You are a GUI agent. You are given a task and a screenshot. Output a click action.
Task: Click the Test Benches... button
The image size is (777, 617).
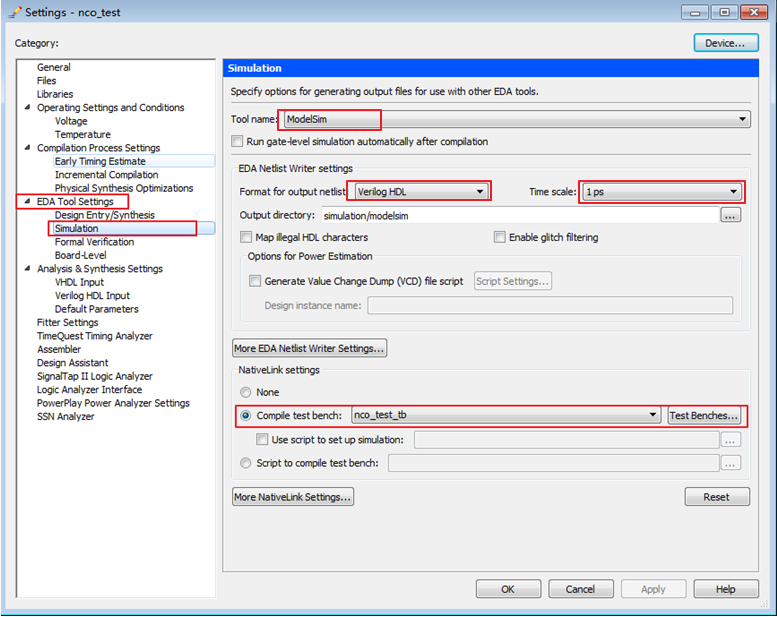pyautogui.click(x=704, y=415)
